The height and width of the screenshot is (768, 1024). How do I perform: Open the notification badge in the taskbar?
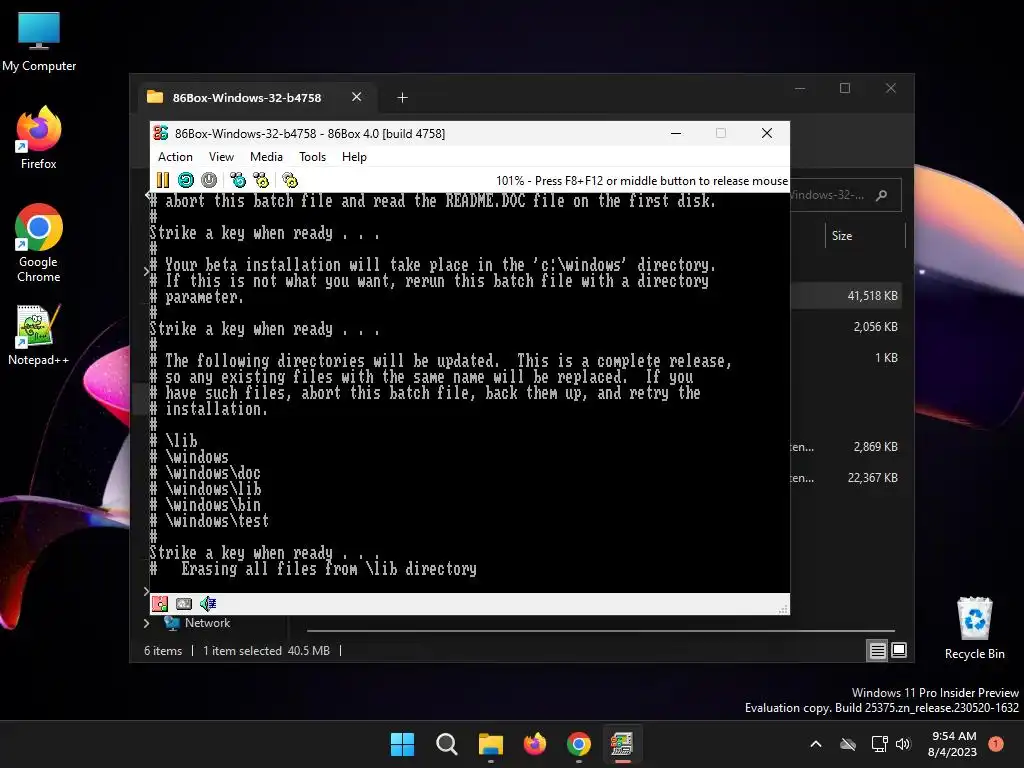click(x=996, y=744)
